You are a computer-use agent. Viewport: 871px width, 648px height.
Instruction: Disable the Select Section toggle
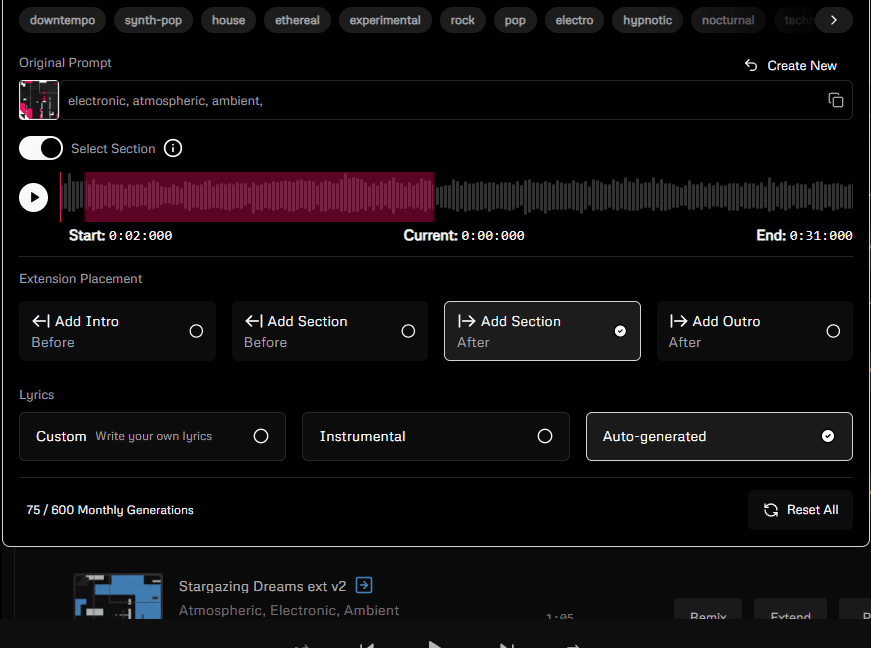click(x=41, y=148)
